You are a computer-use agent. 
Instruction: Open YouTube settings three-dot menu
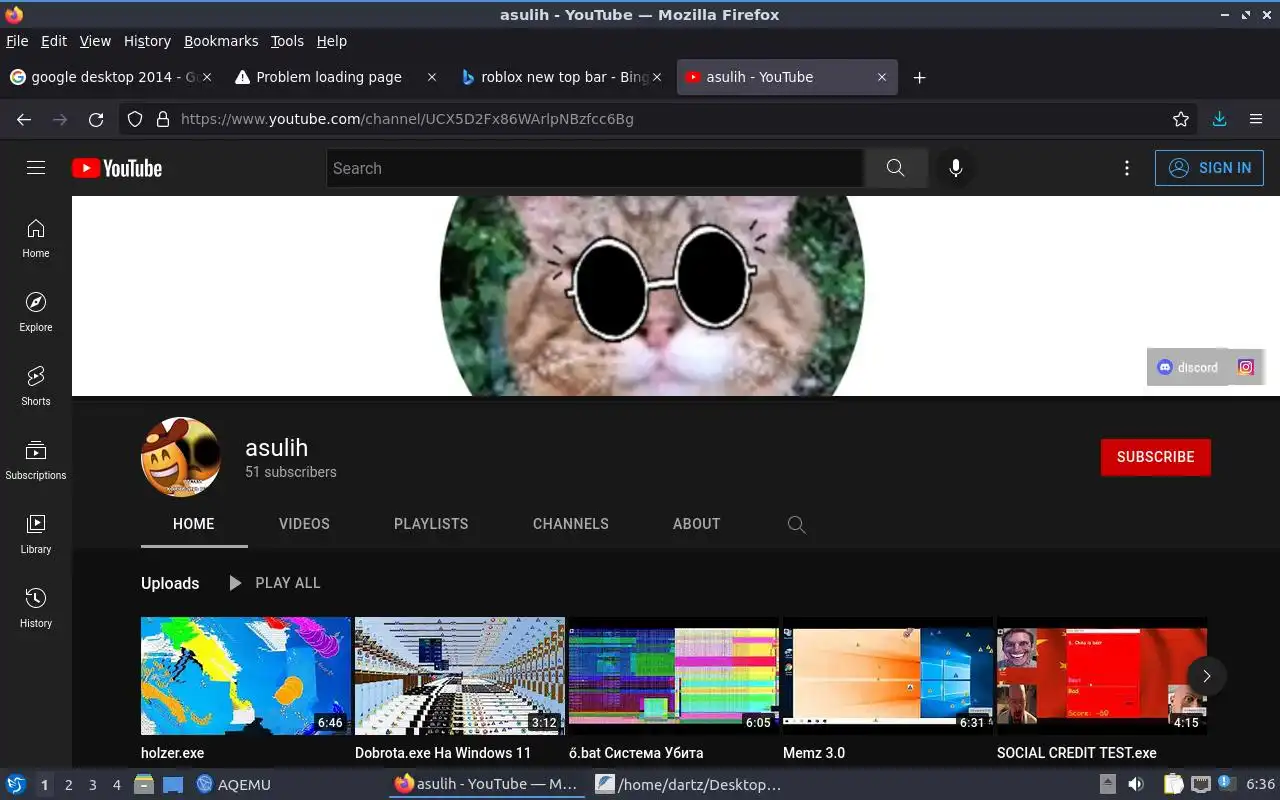point(1127,168)
